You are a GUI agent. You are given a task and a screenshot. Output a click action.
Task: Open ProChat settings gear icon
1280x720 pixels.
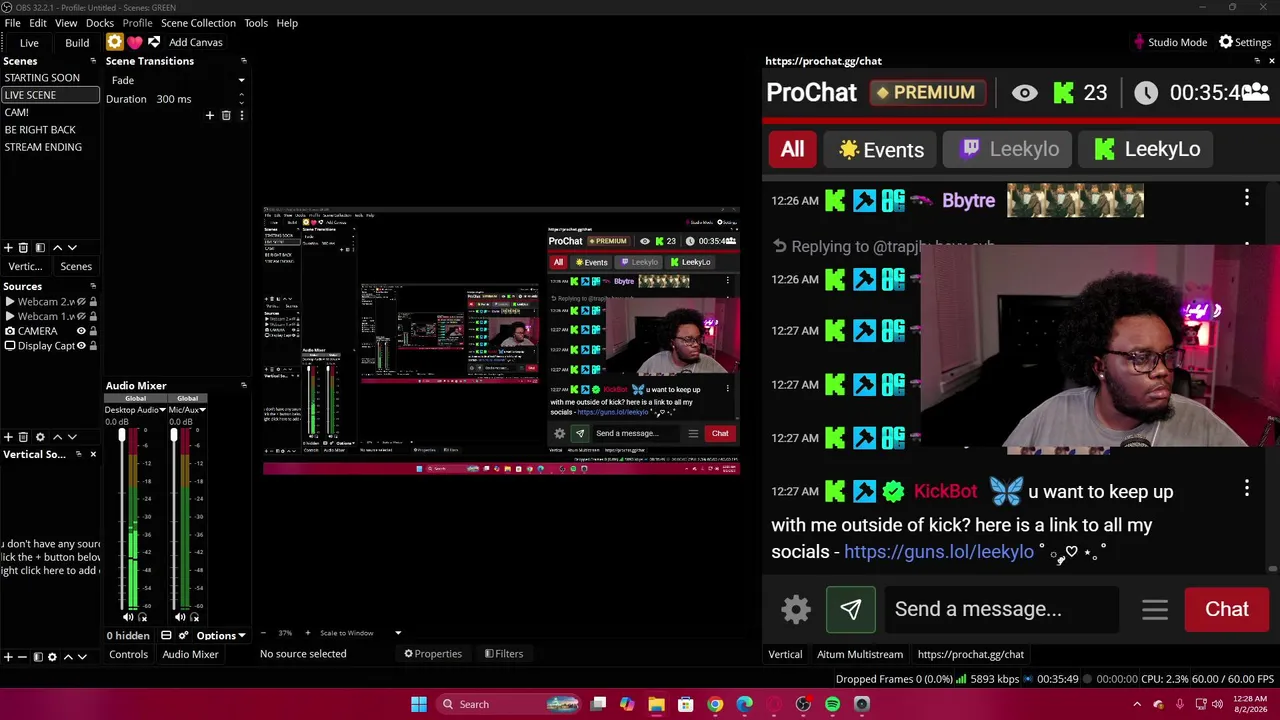coord(796,609)
